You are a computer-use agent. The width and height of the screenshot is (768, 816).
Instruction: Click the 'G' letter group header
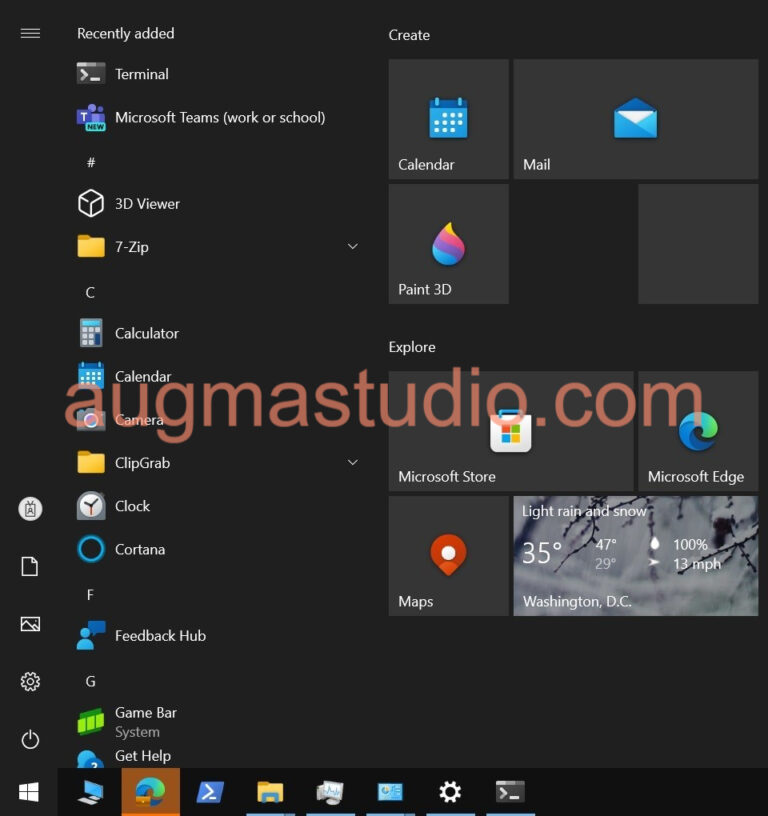pyautogui.click(x=90, y=681)
